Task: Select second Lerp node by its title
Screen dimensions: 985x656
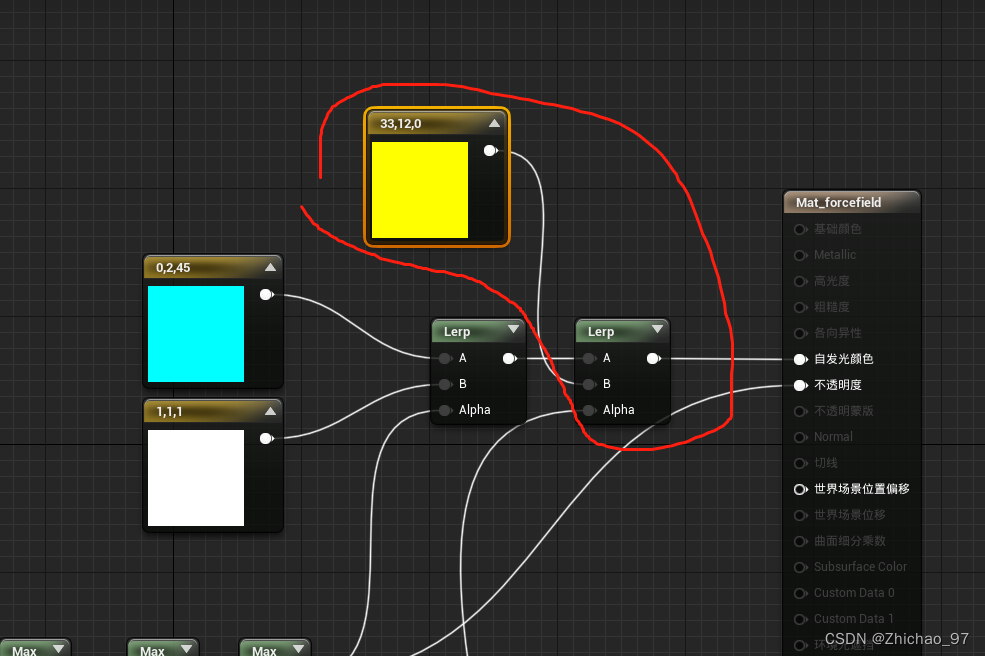Action: click(601, 331)
